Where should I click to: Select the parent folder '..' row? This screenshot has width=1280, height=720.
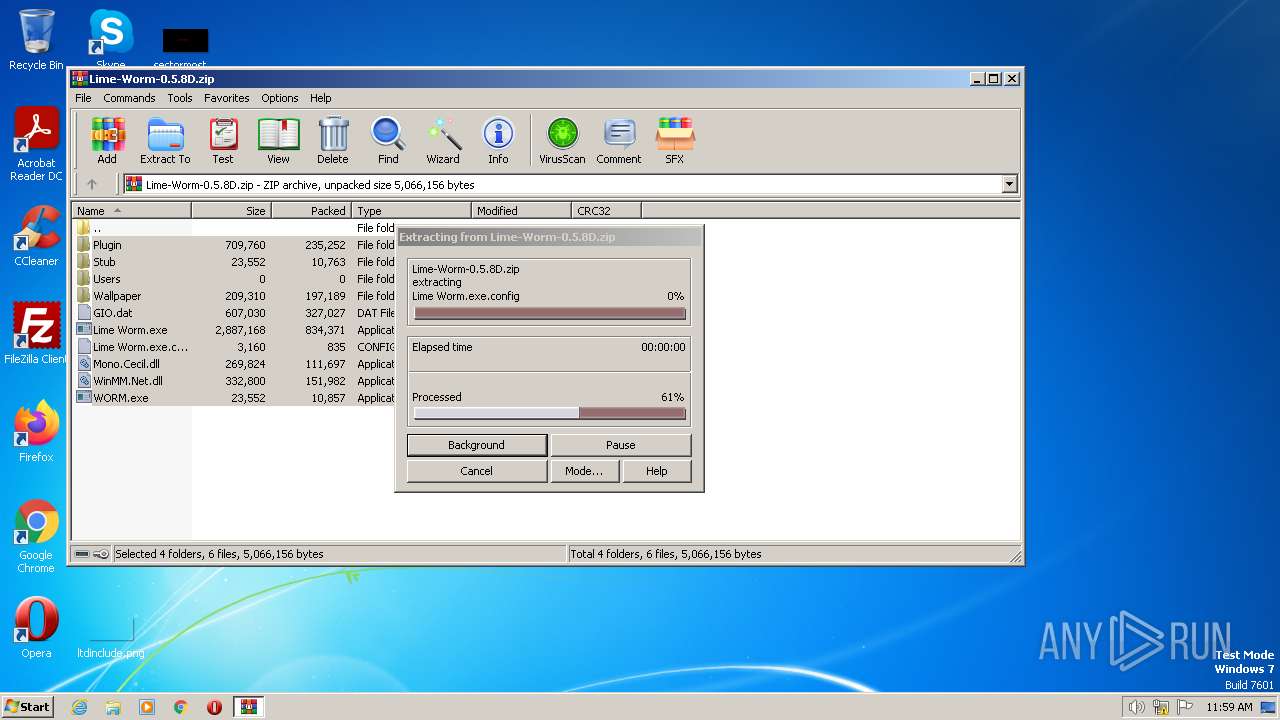[235, 228]
